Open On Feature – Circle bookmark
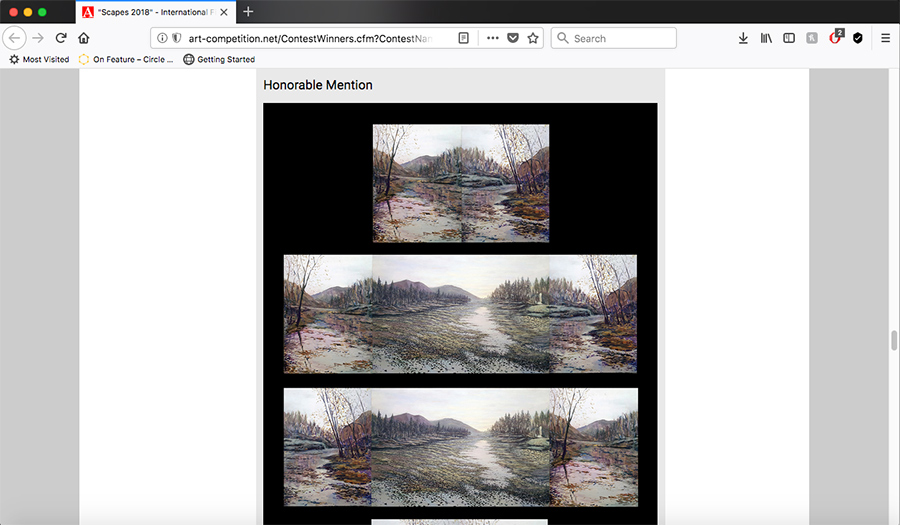This screenshot has width=900, height=525. [x=126, y=59]
